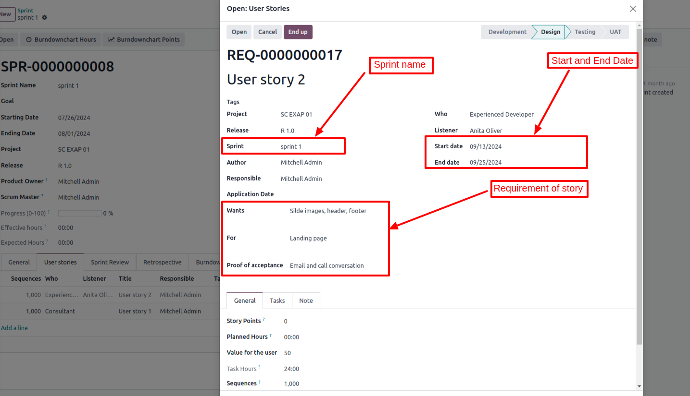Click the Sprint field value sprint 1
The height and width of the screenshot is (396, 690).
click(291, 147)
